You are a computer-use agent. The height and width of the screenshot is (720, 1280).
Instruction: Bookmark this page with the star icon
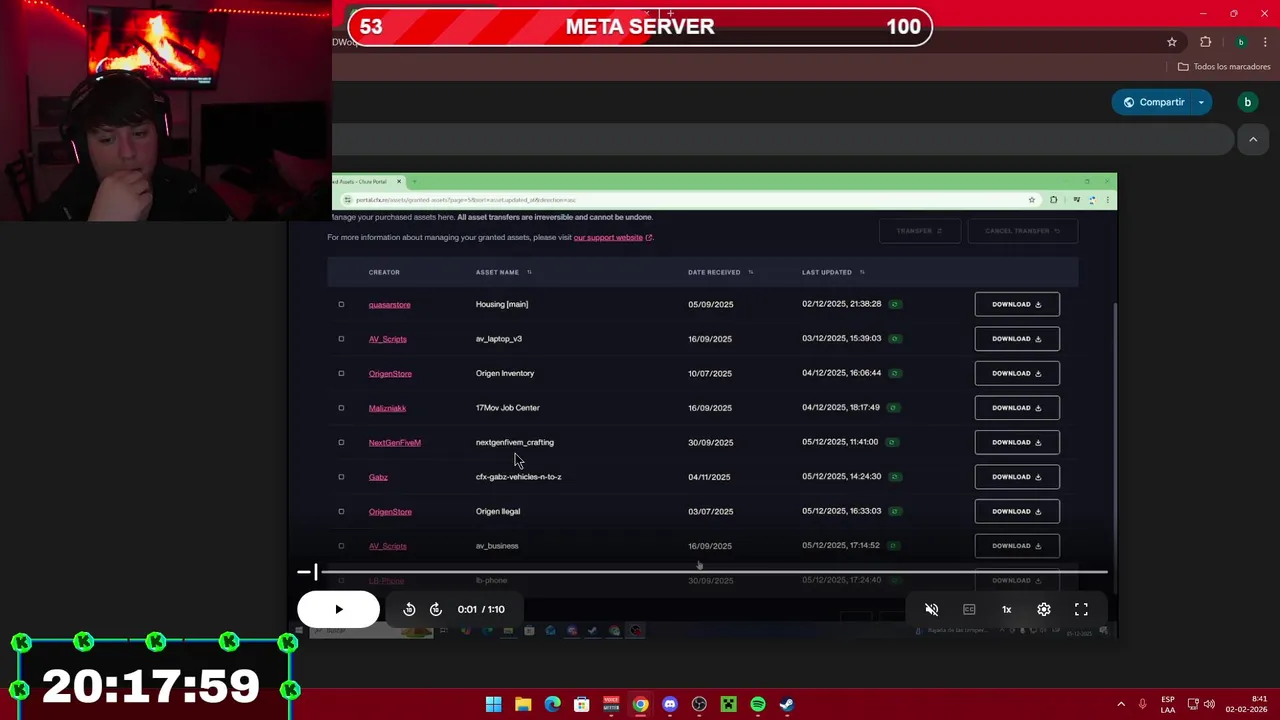tap(1172, 42)
